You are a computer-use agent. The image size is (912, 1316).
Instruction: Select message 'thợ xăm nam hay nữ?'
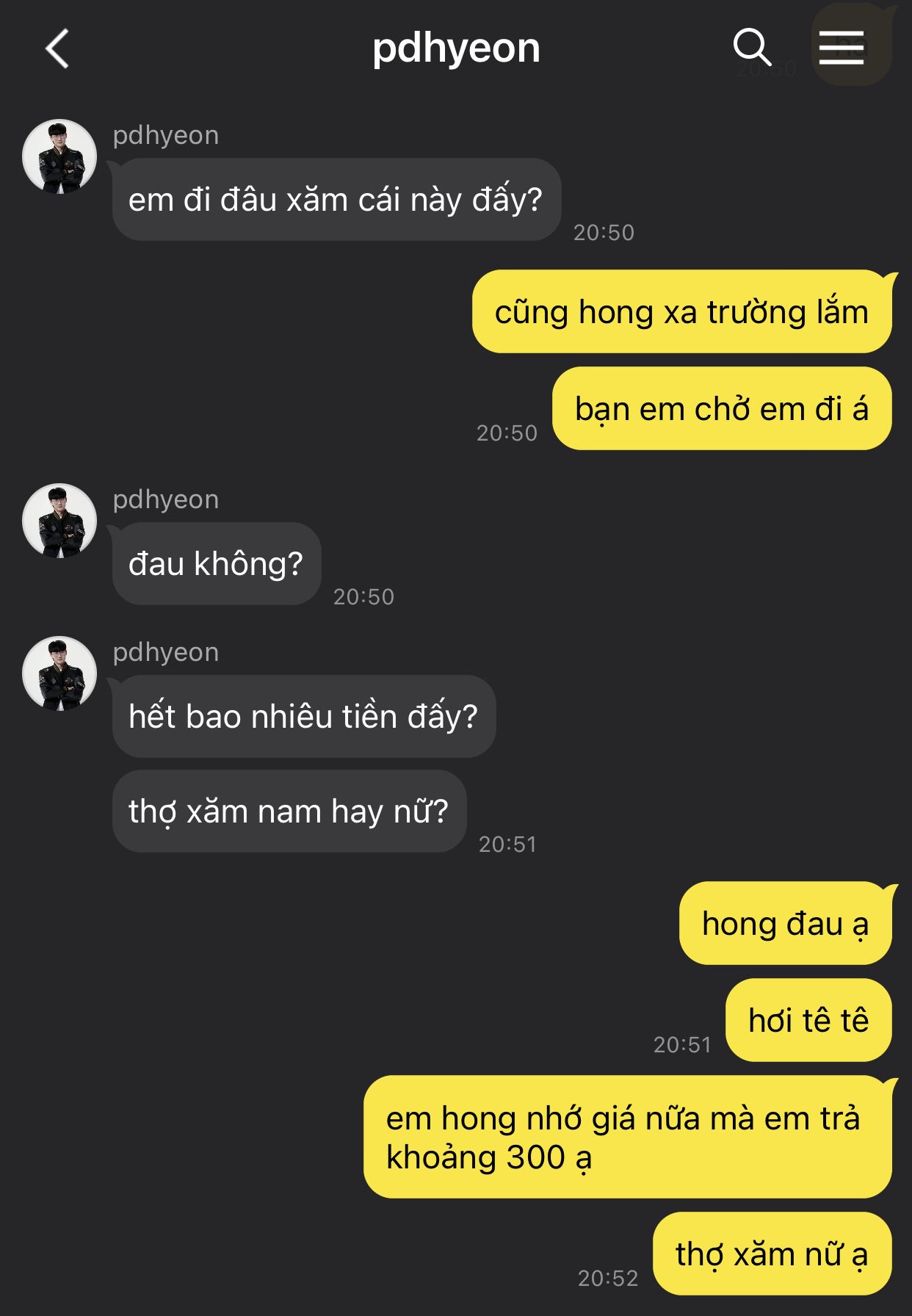289,811
